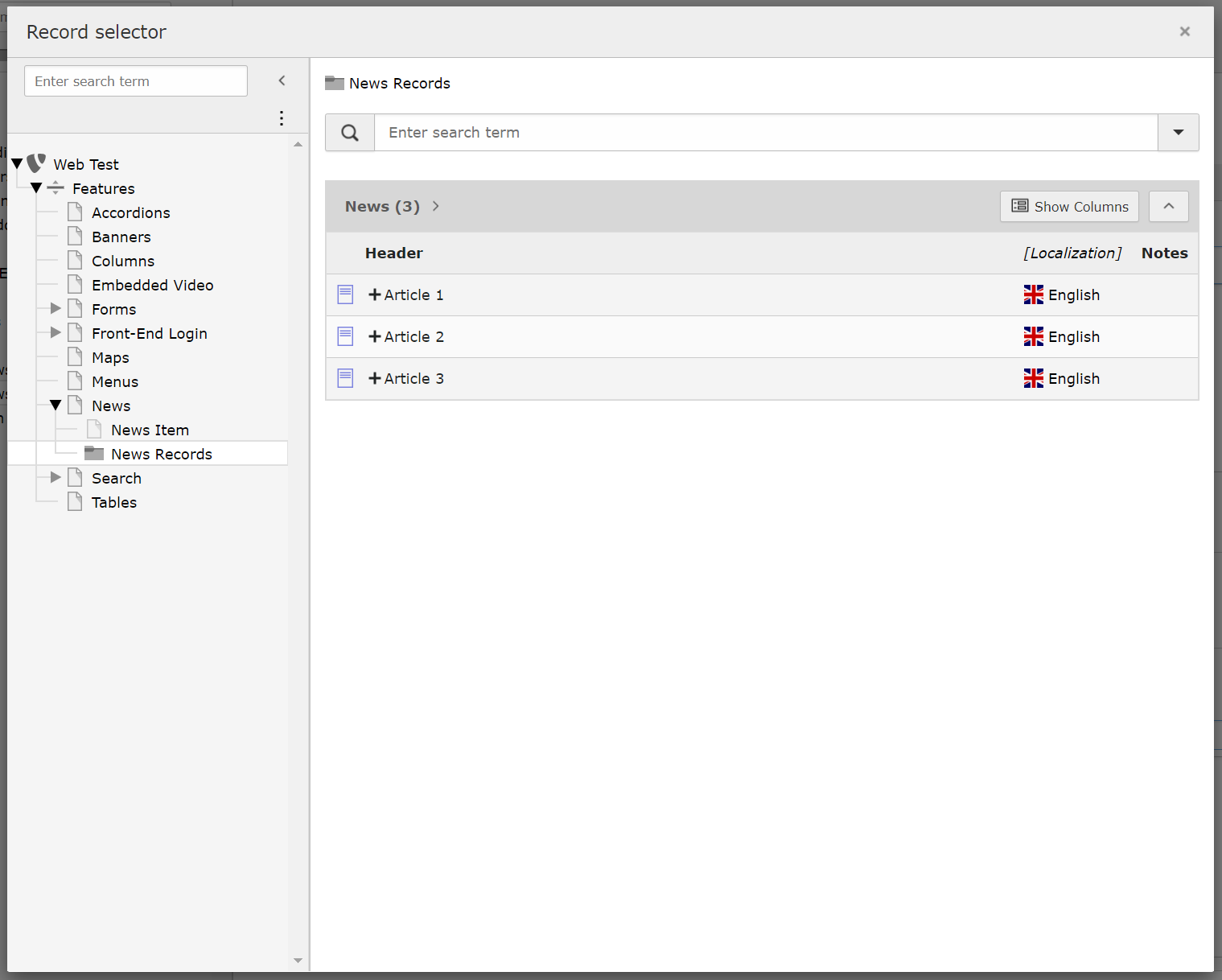Viewport: 1222px width, 980px height.
Task: Open the Banners page
Action: (121, 237)
